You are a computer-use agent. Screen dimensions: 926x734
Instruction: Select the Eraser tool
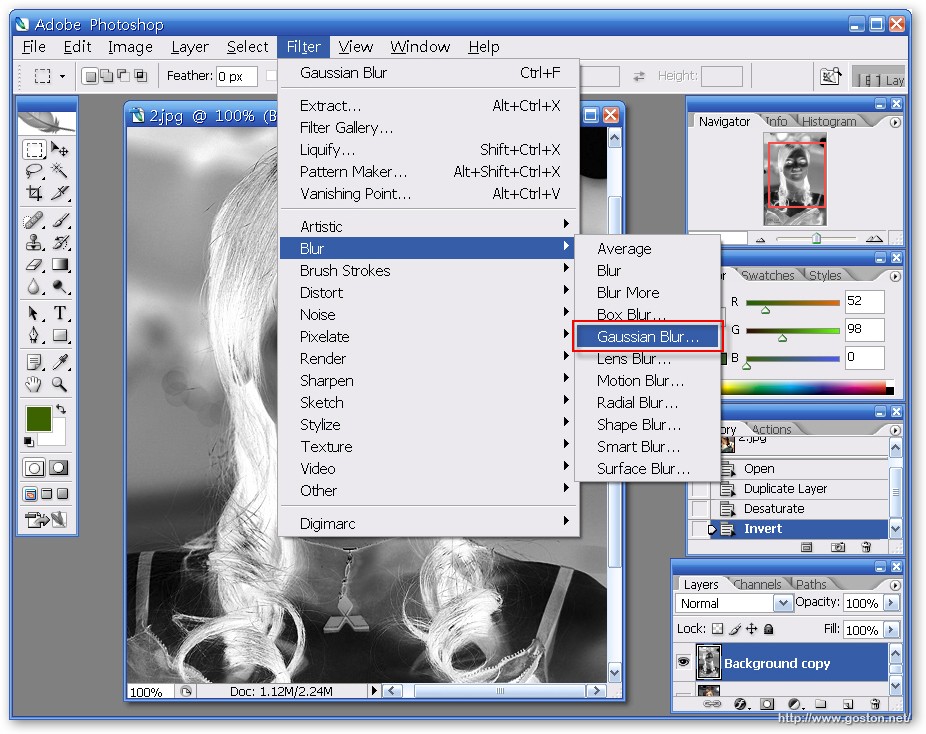pos(34,265)
